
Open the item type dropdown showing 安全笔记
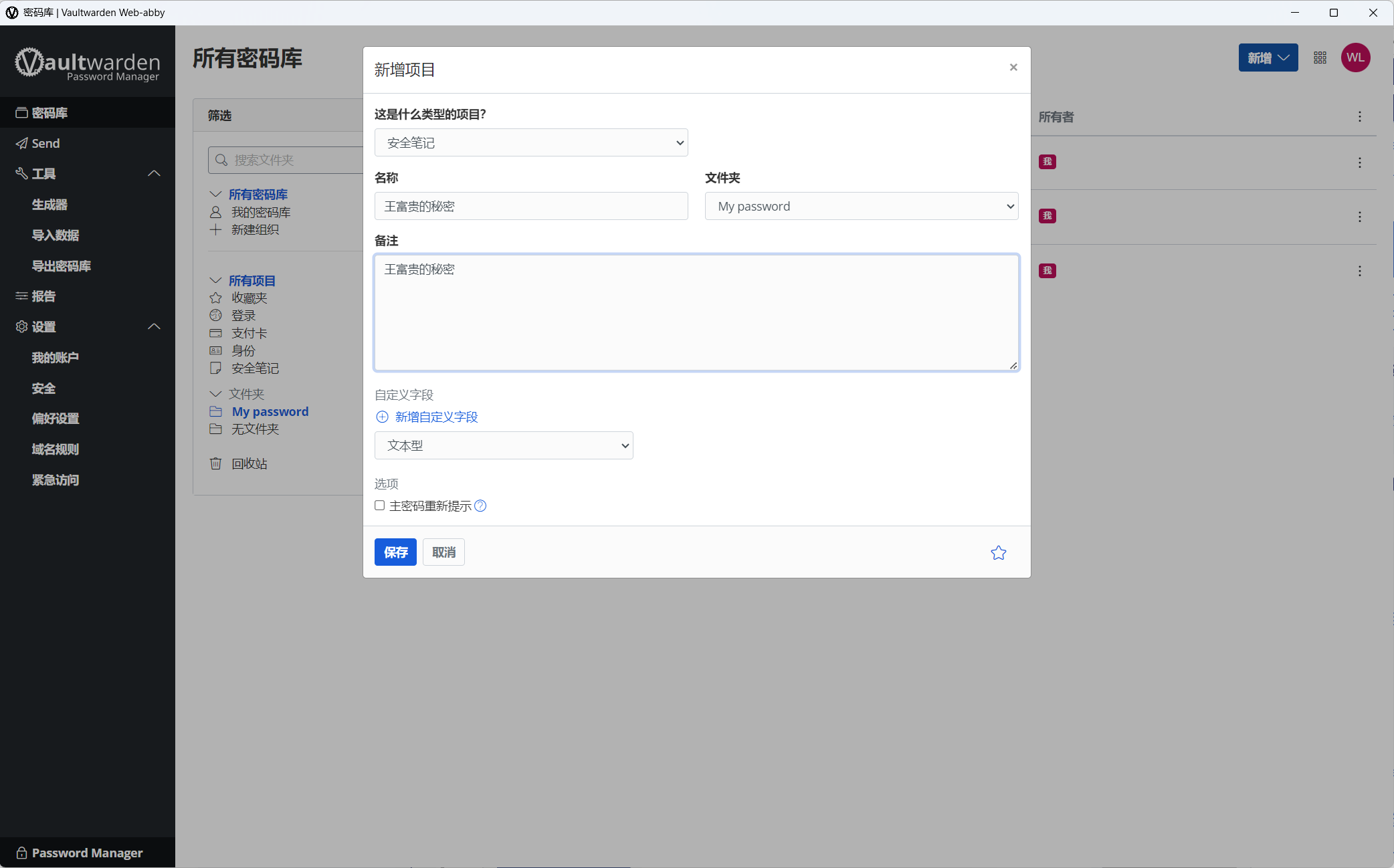[x=531, y=142]
